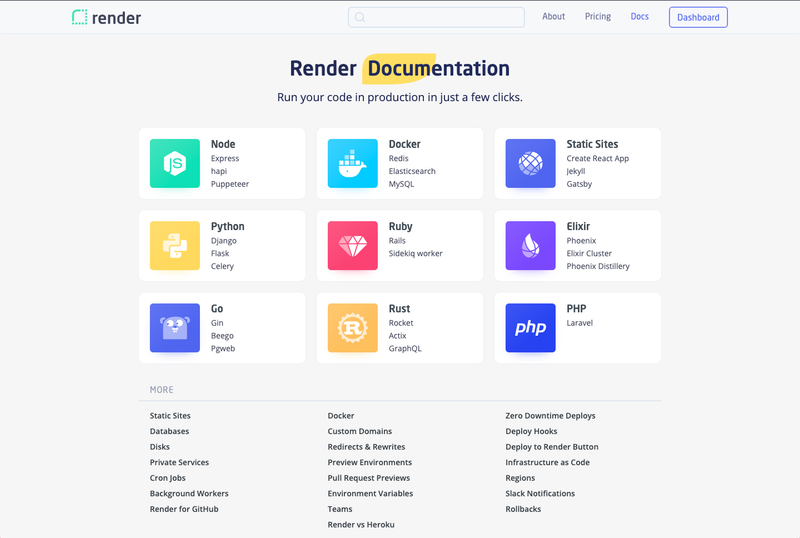This screenshot has width=800, height=538.
Task: Open the Celery guide link
Action: (x=222, y=266)
